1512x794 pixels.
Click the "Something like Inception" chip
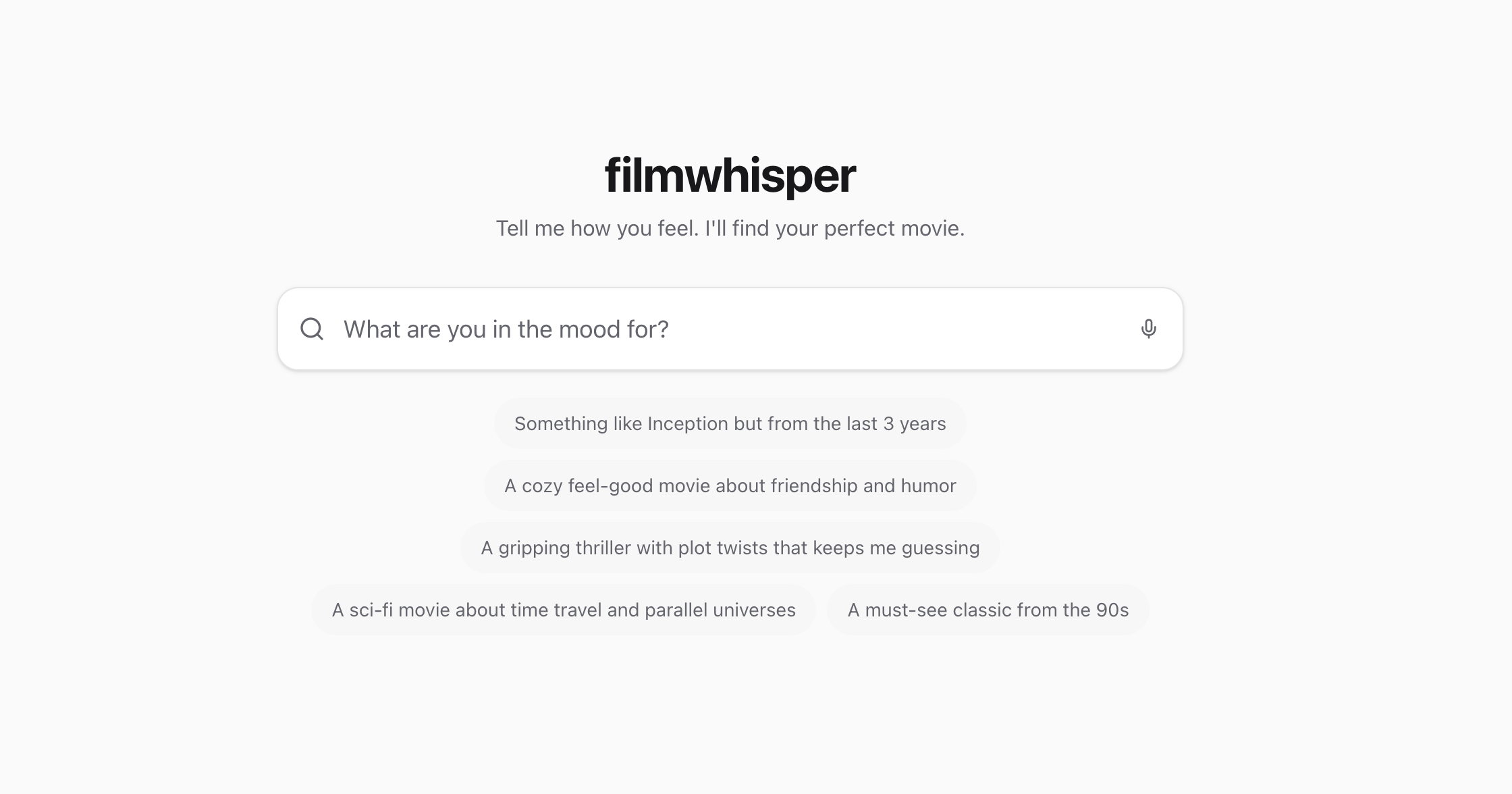[730, 423]
